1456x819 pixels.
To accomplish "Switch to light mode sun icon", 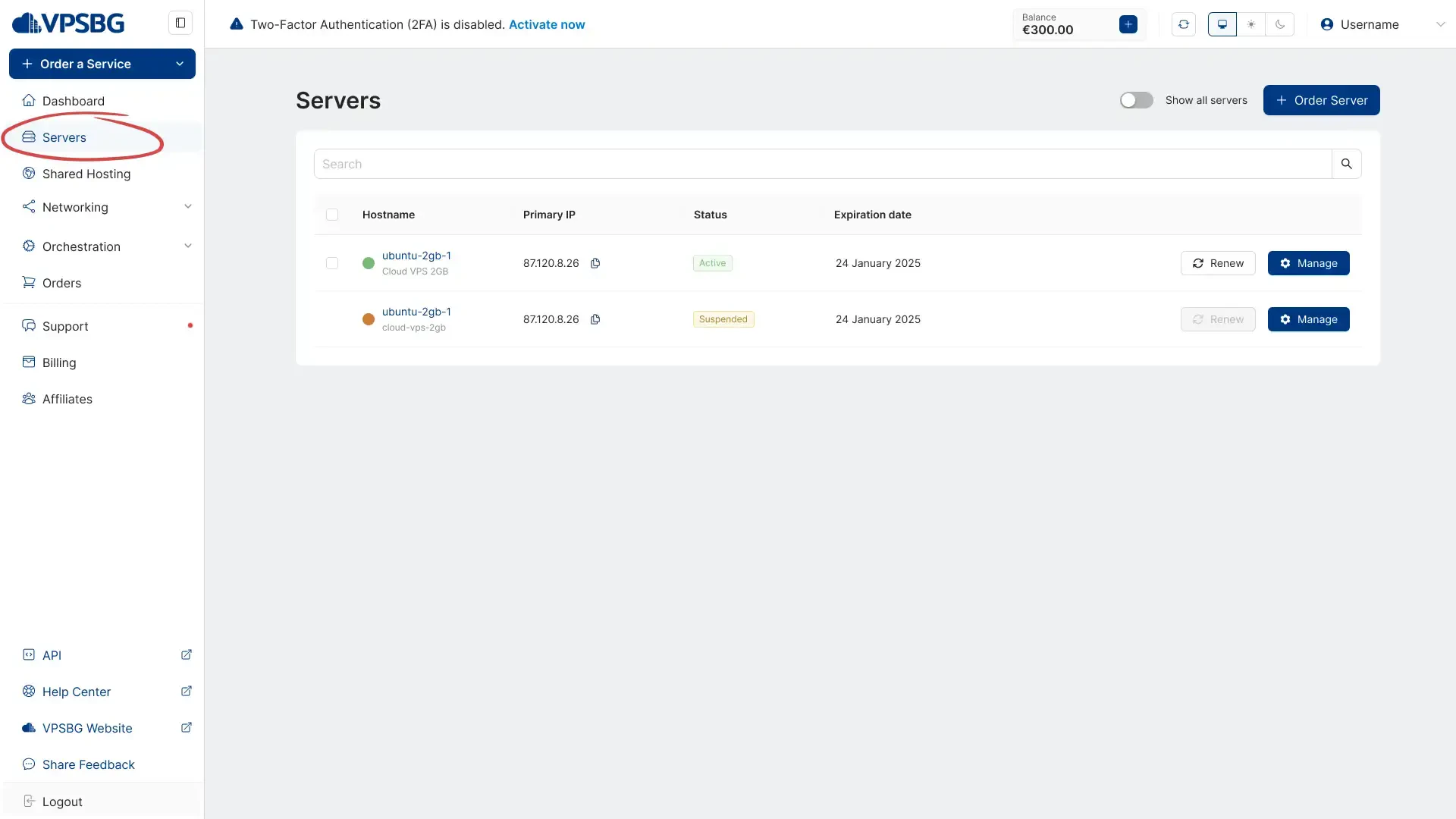I will [1251, 24].
